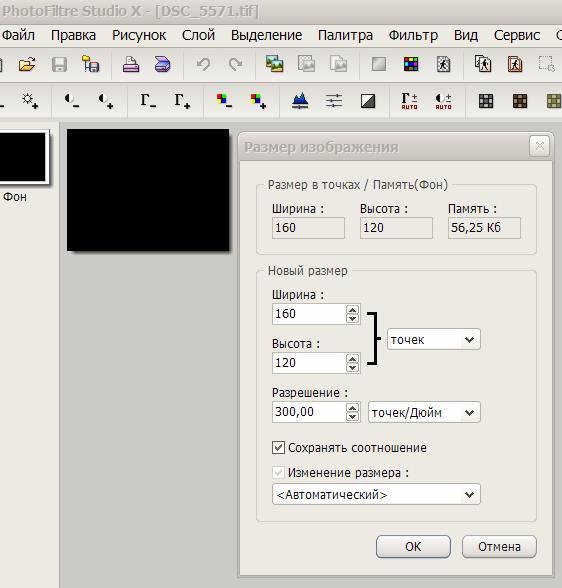Click the RGB color mode grid icon

point(411,64)
